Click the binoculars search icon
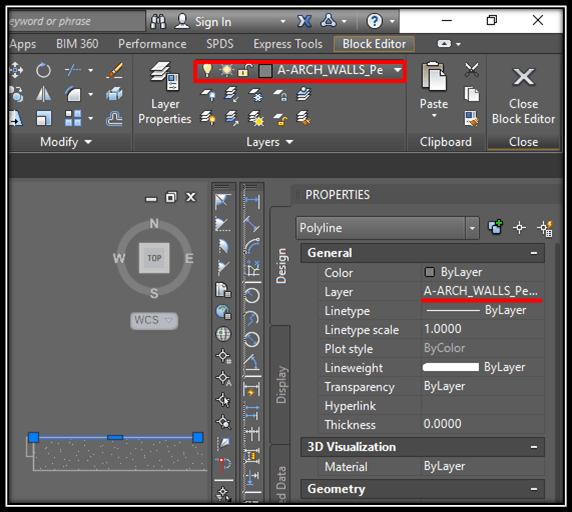572x512 pixels. (158, 21)
